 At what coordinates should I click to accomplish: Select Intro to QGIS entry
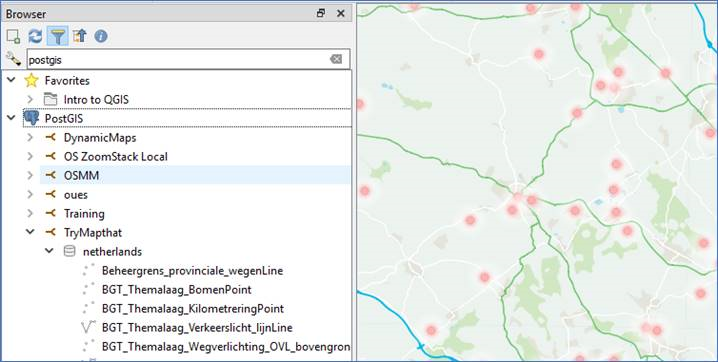(x=96, y=99)
